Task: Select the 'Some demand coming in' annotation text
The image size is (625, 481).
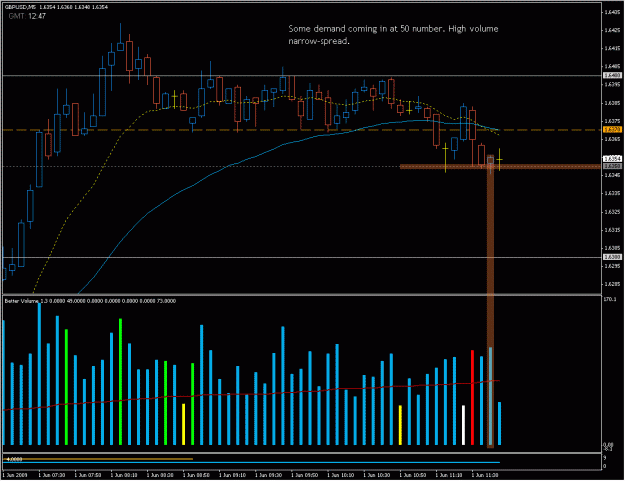Action: [393, 35]
